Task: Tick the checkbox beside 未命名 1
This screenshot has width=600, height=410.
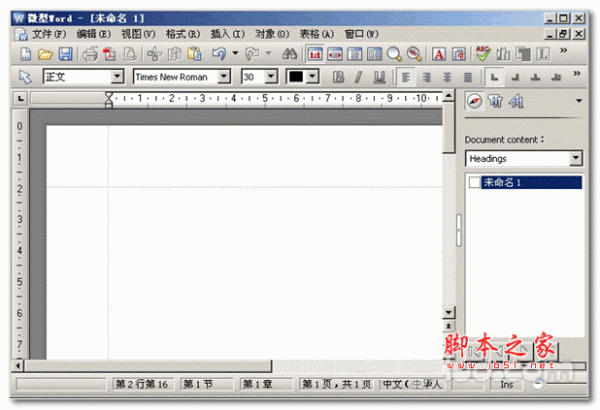Action: (x=474, y=183)
